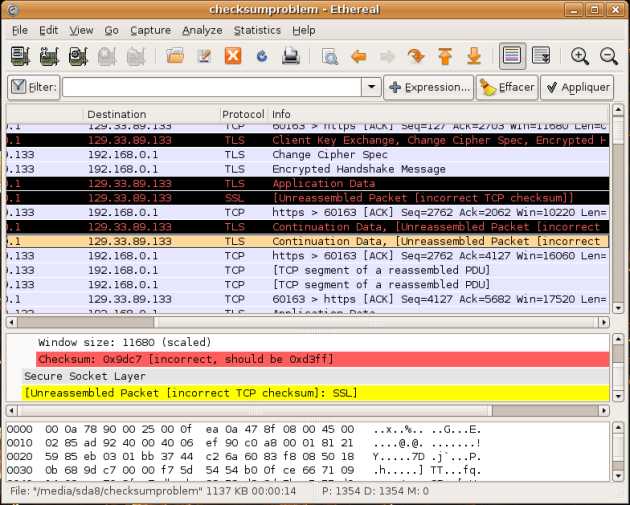Click the Effacer button

[x=507, y=88]
